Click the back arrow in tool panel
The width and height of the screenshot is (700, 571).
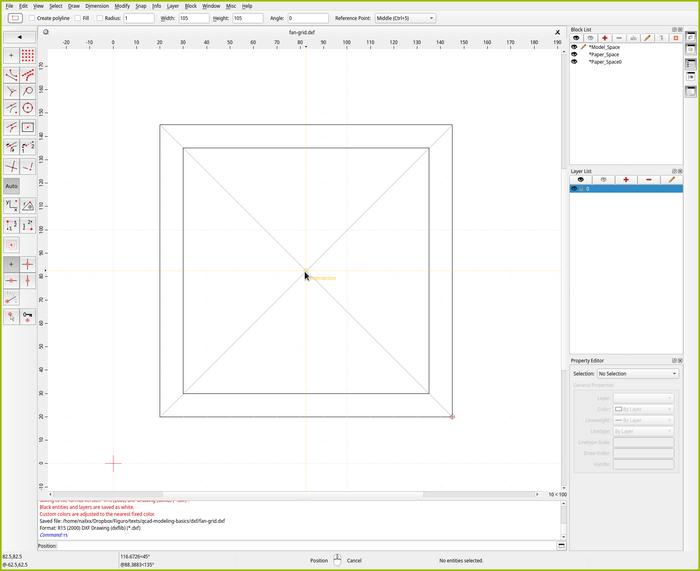(19, 37)
